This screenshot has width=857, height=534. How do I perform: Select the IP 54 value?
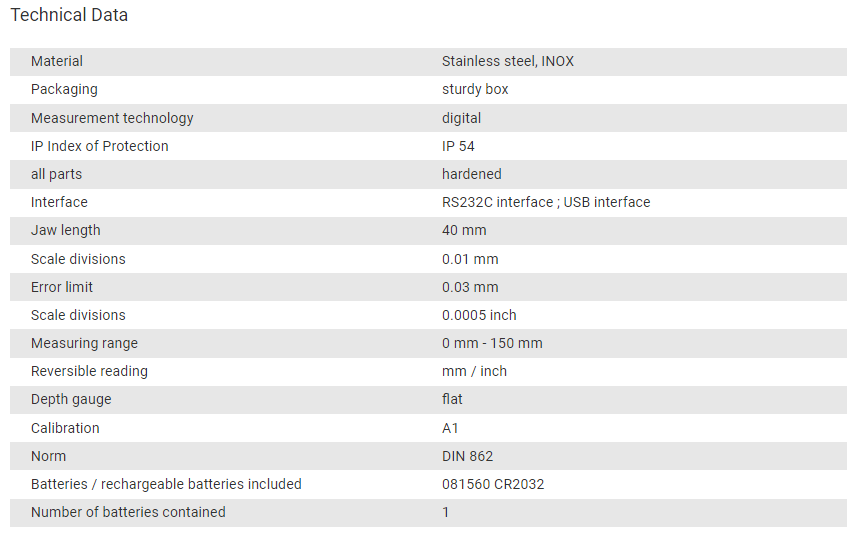point(458,146)
